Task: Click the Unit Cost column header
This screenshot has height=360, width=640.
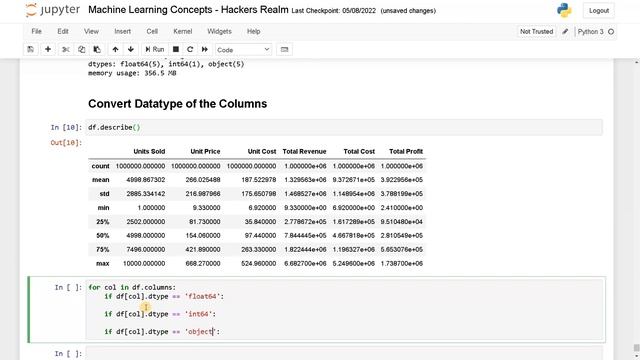Action: coord(262,151)
